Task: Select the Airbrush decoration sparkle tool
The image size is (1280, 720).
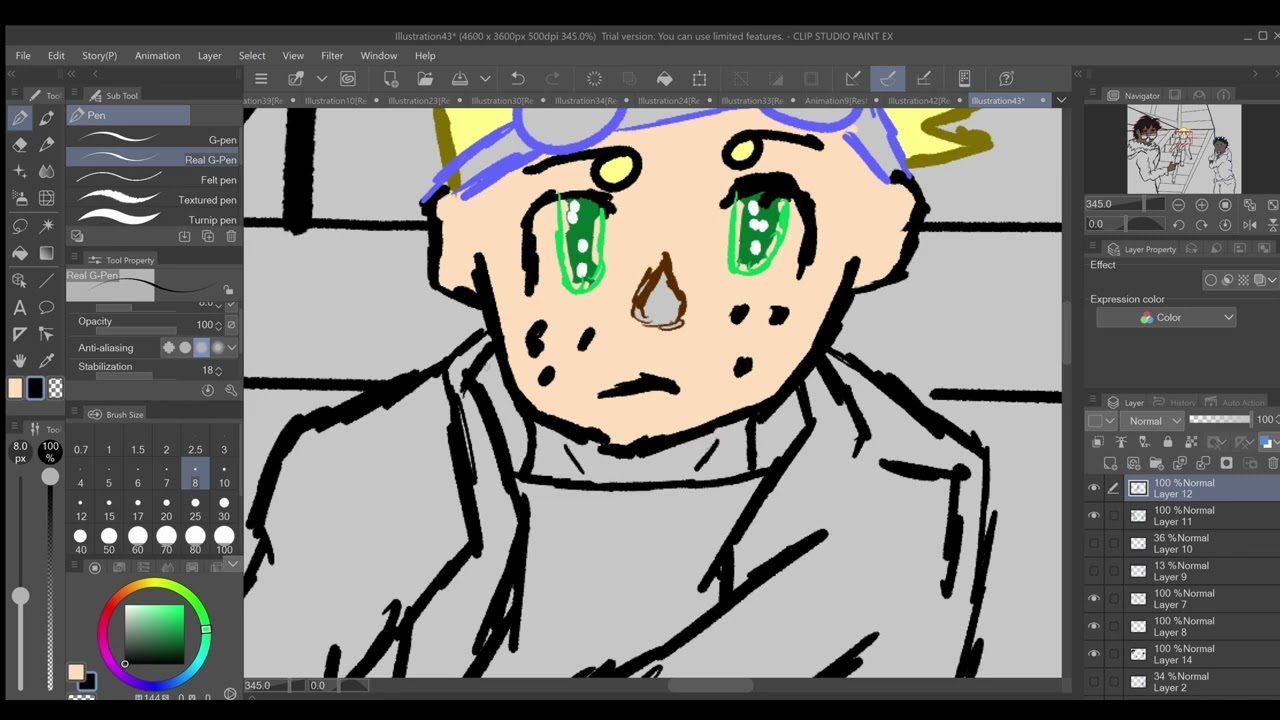Action: [19, 172]
